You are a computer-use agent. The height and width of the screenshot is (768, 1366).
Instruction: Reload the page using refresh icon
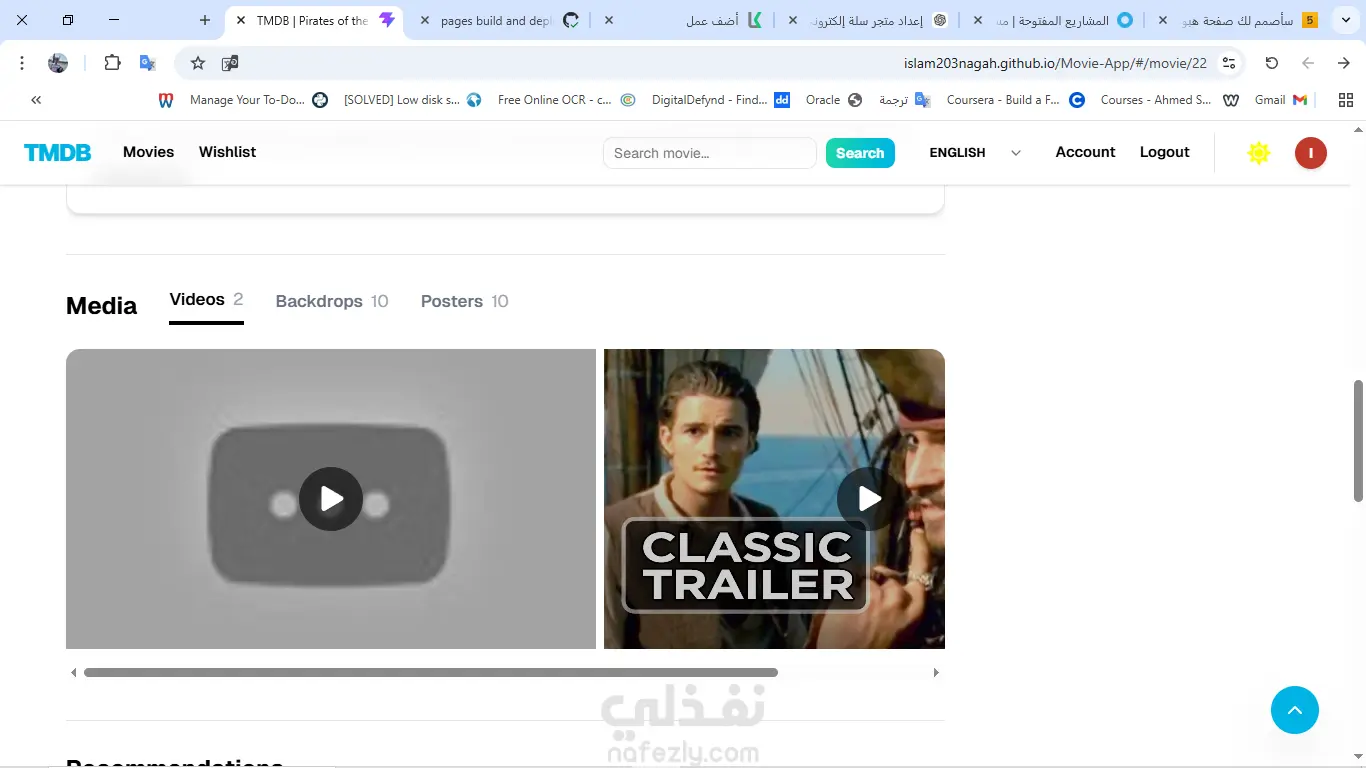1272,63
